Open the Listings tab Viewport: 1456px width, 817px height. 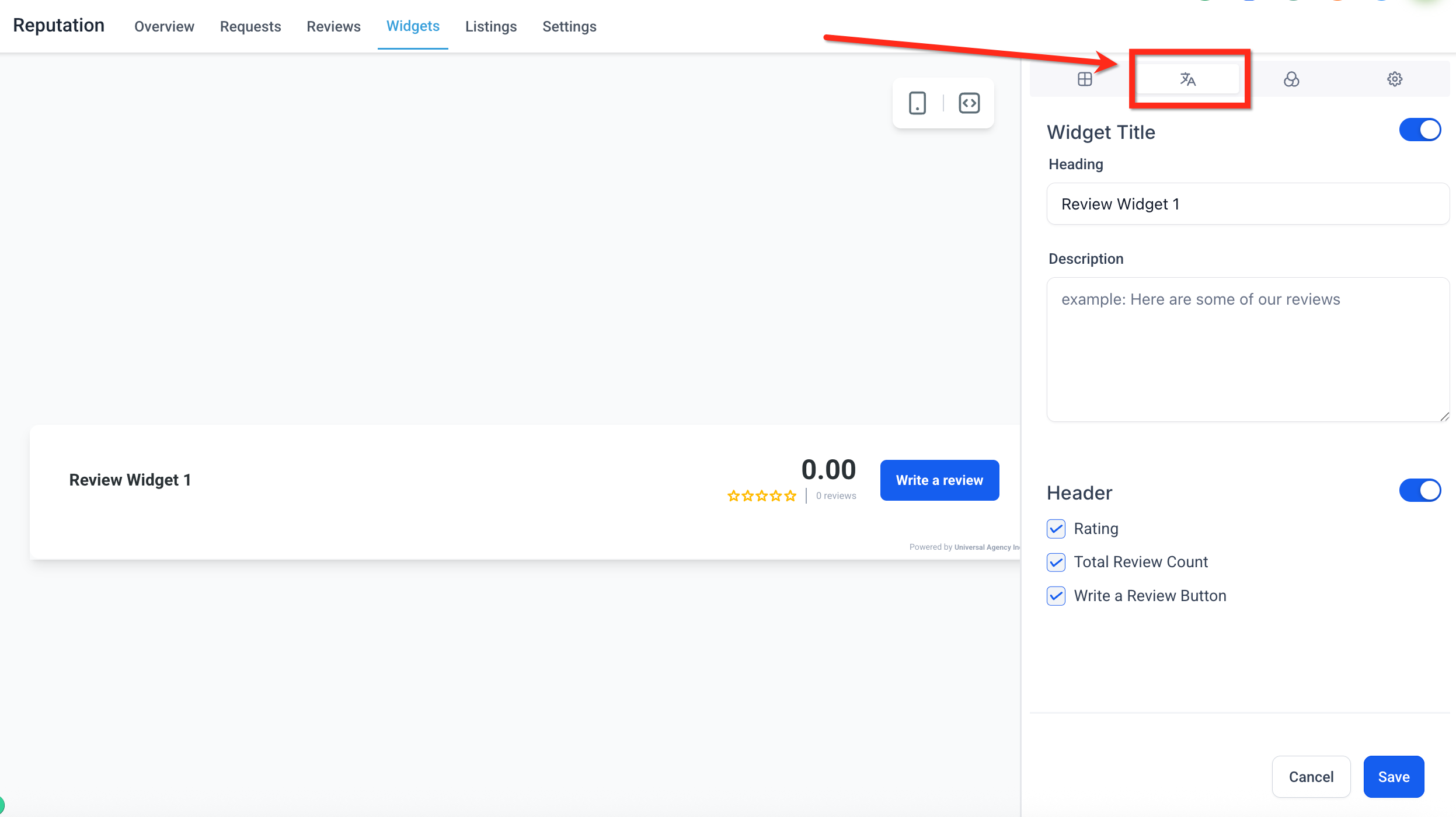(x=490, y=27)
